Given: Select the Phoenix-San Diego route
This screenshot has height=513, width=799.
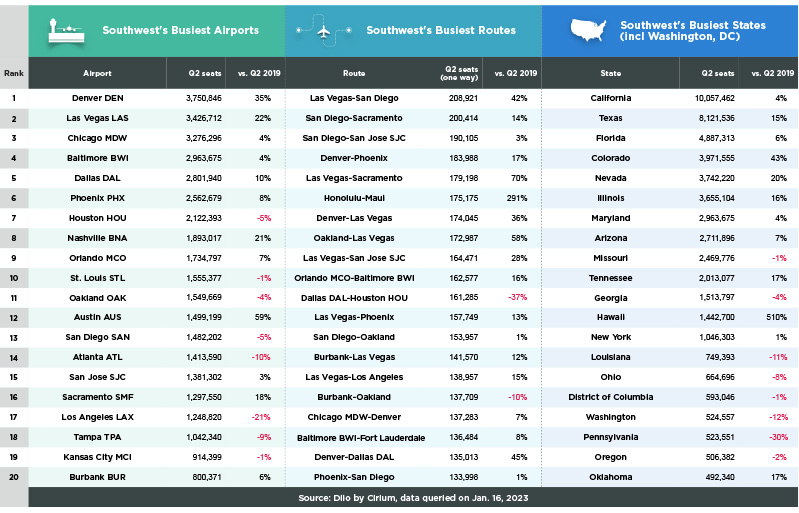Looking at the screenshot, I should 354,477.
